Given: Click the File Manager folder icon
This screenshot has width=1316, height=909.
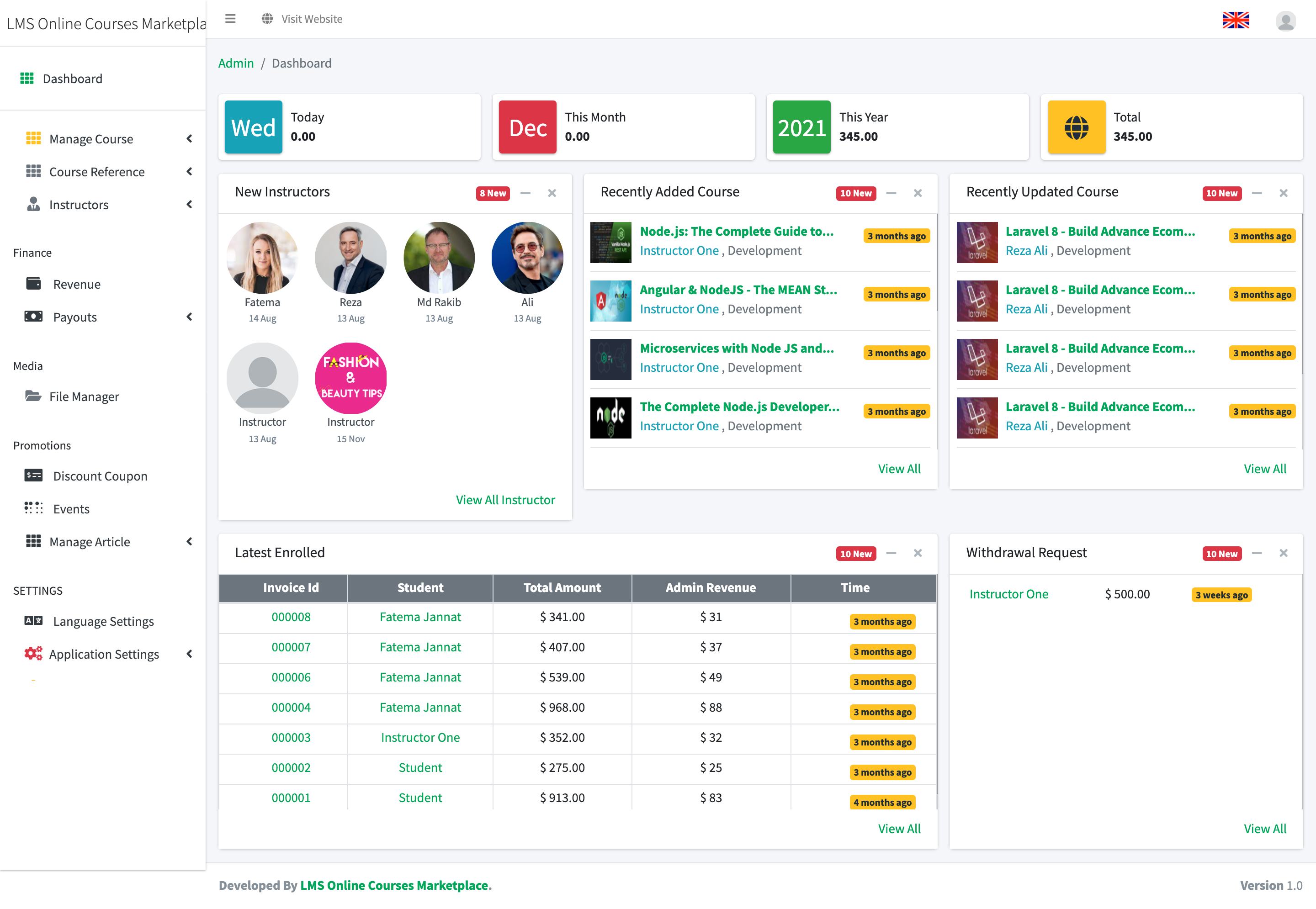Looking at the screenshot, I should point(33,396).
